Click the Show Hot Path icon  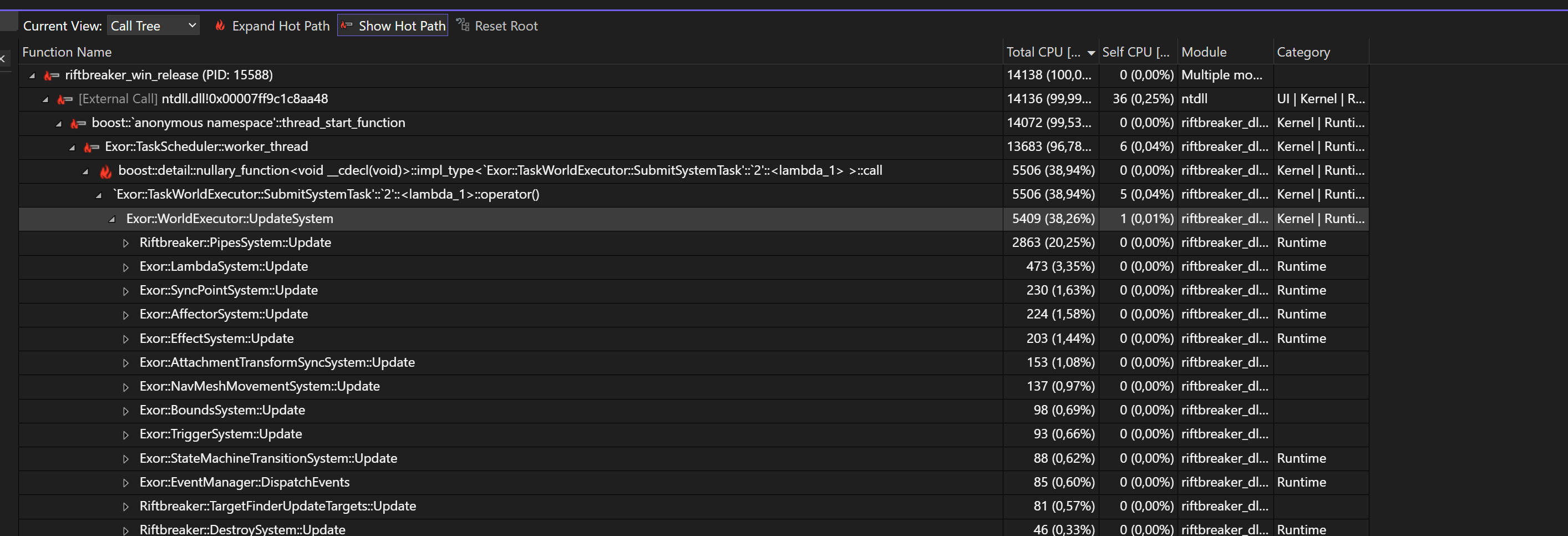(x=346, y=26)
